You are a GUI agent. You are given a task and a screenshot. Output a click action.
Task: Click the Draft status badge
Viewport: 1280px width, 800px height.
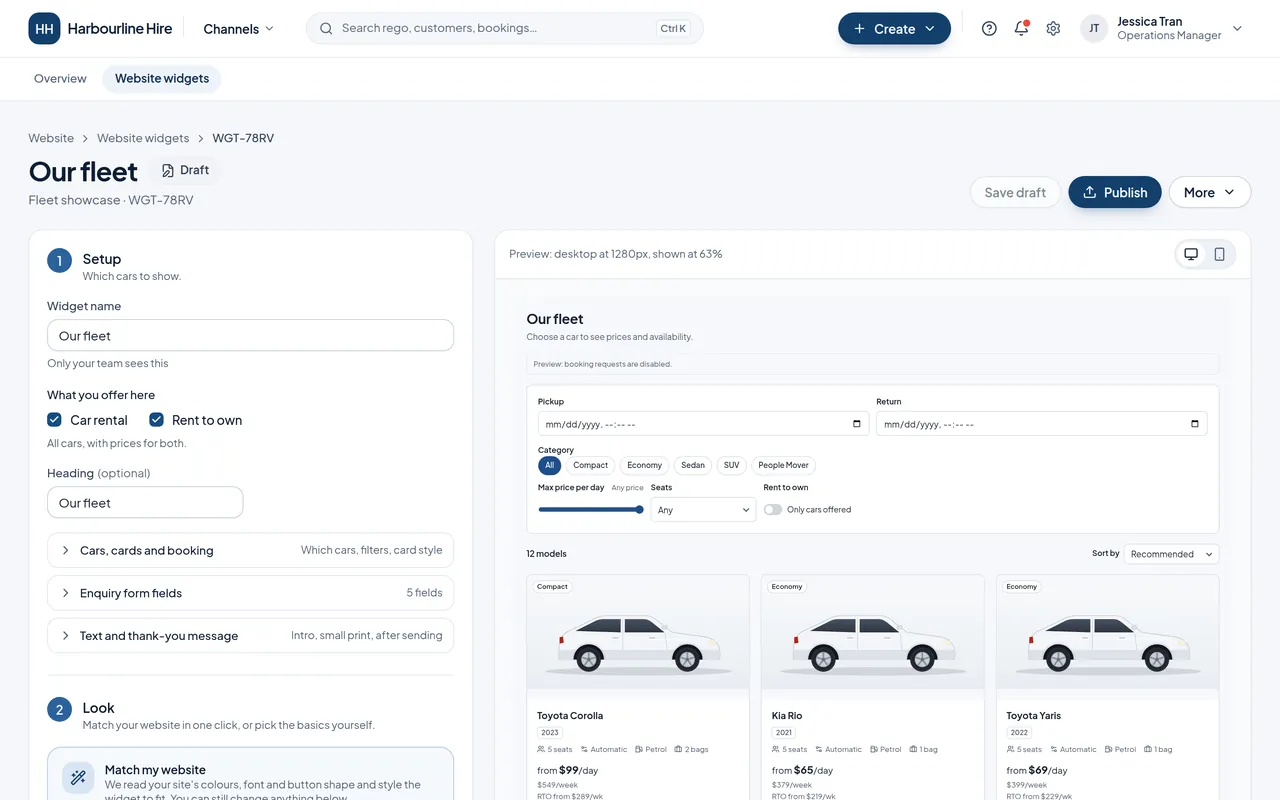185,171
